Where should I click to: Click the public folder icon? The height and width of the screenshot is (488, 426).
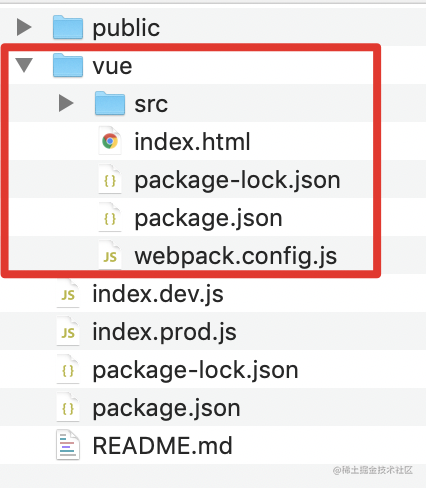pos(68,27)
